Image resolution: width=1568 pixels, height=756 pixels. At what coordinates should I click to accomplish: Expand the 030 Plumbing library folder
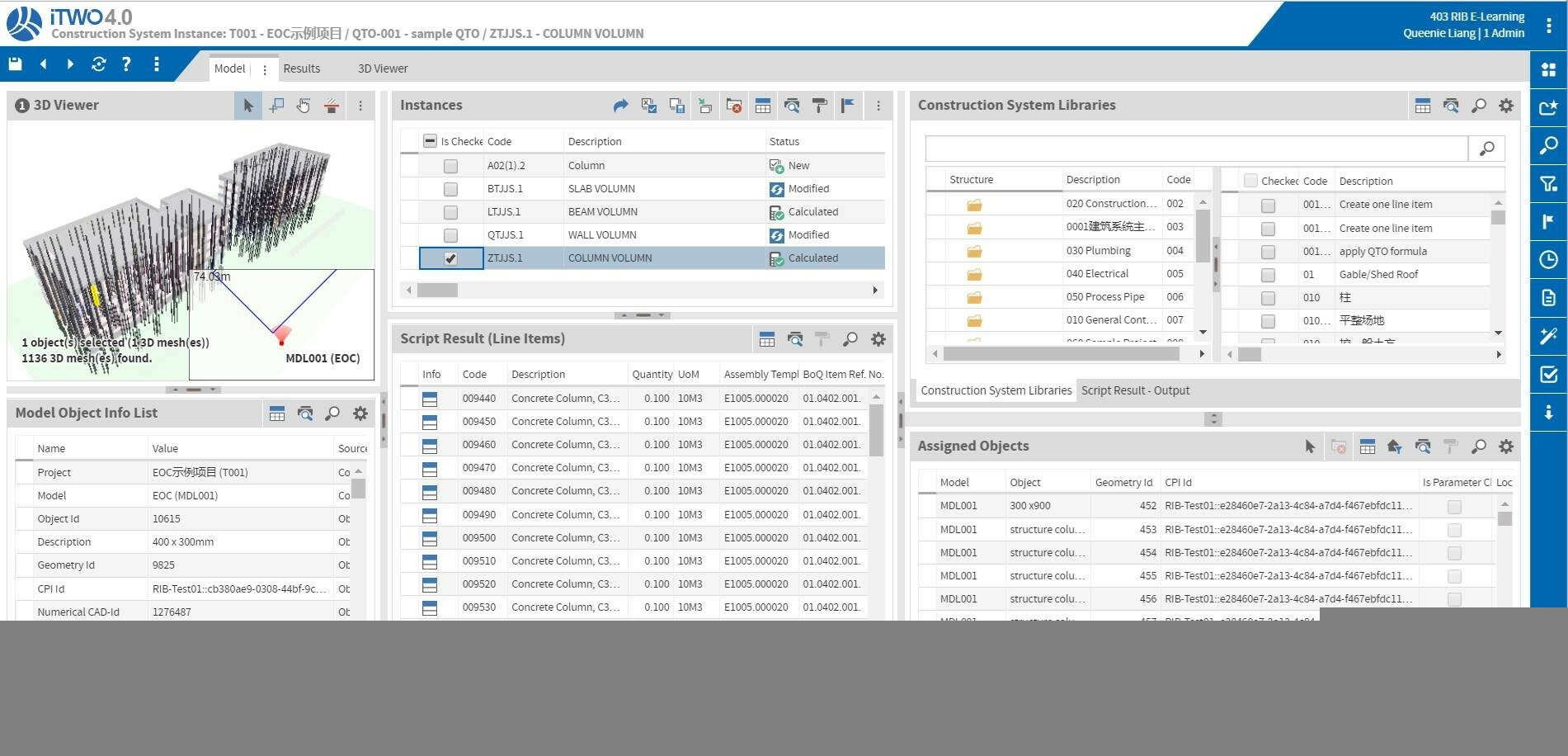973,250
